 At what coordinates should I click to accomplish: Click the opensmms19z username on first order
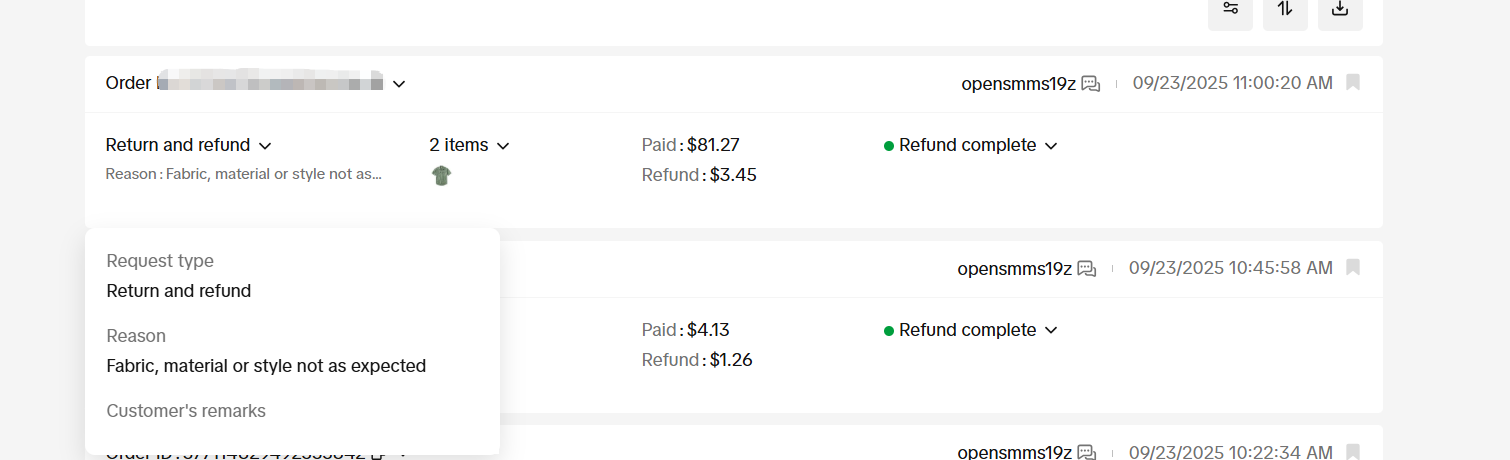(x=1018, y=84)
